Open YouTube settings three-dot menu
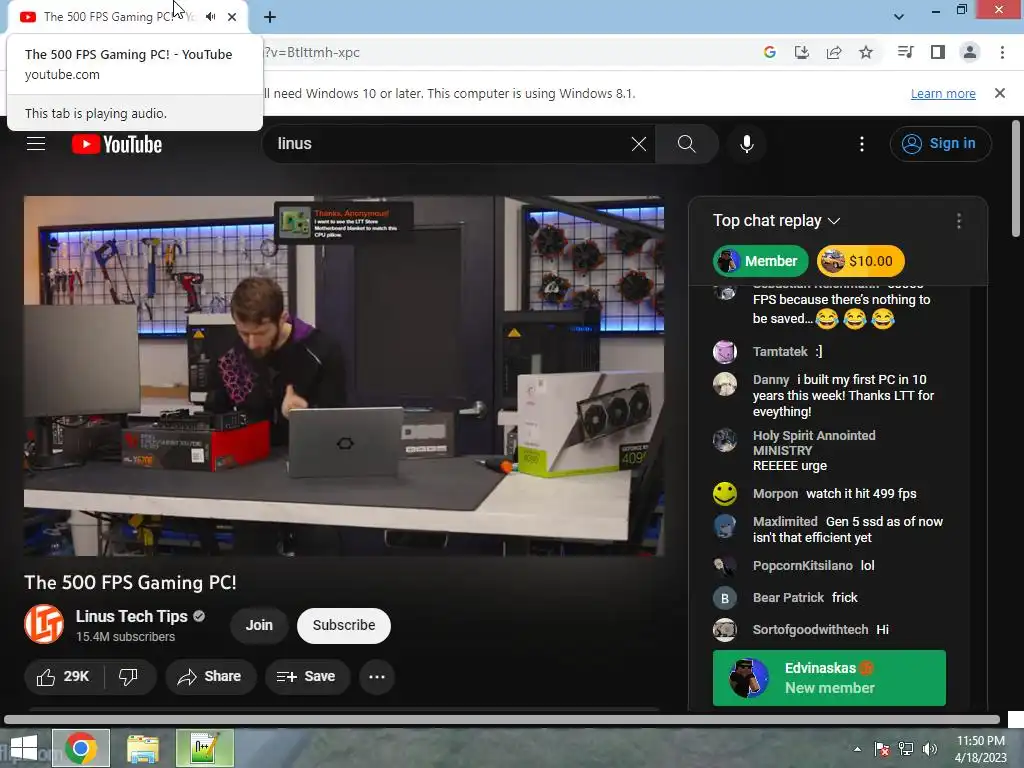The image size is (1024, 768). pos(862,144)
